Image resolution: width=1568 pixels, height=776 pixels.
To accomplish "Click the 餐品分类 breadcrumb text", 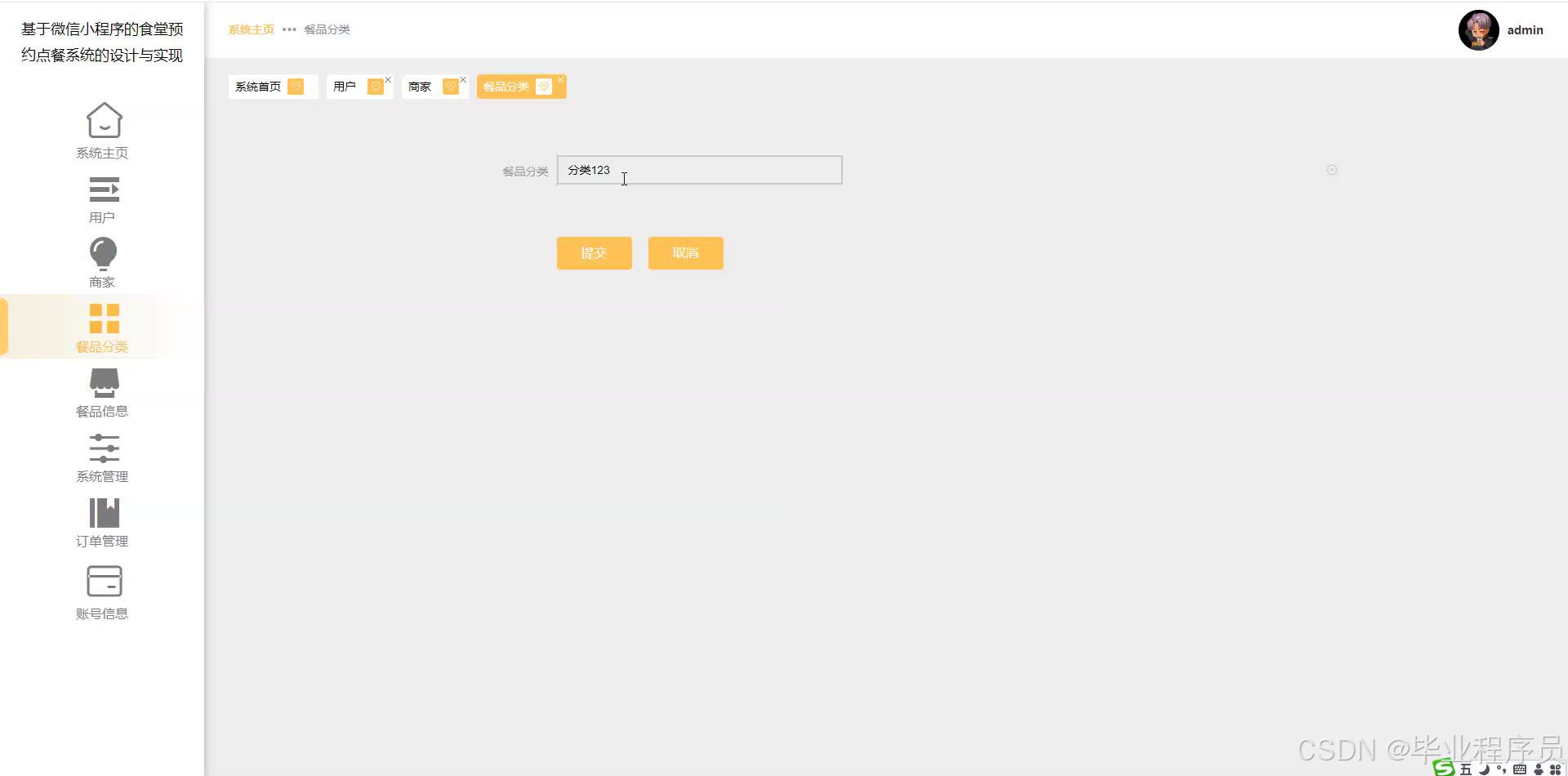I will [x=327, y=29].
